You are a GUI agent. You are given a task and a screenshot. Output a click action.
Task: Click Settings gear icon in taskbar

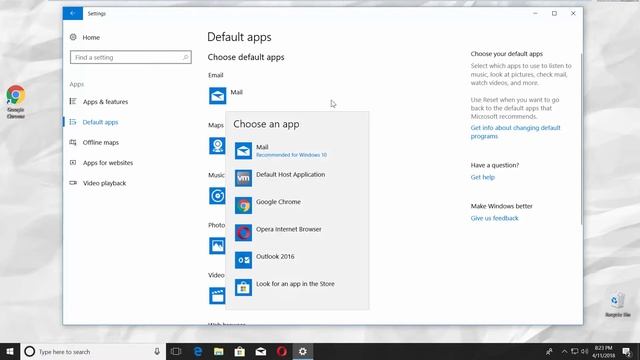pos(302,351)
